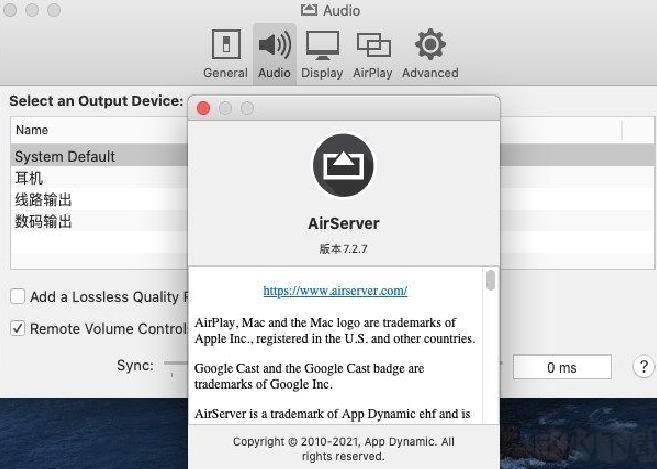
Task: Click the AirServer logo in About window
Action: (x=343, y=165)
